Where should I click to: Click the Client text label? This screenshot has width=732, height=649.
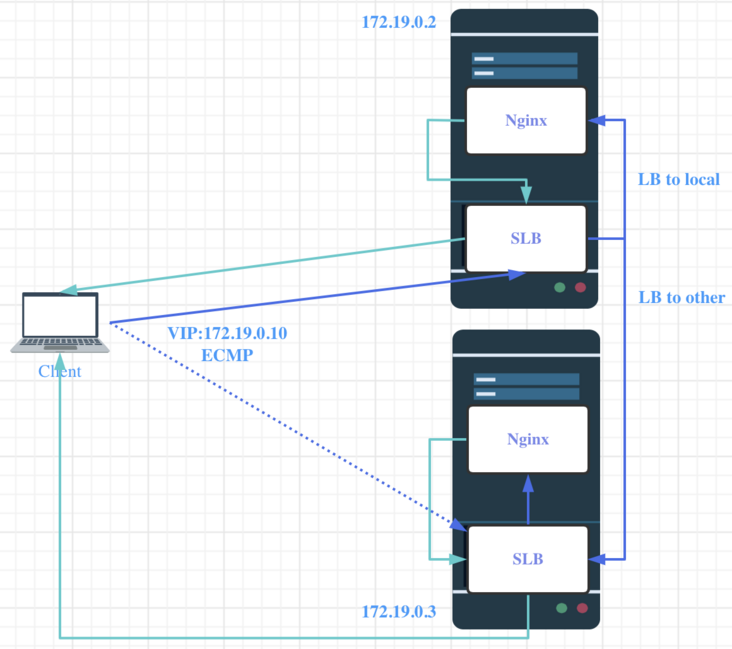pos(60,371)
